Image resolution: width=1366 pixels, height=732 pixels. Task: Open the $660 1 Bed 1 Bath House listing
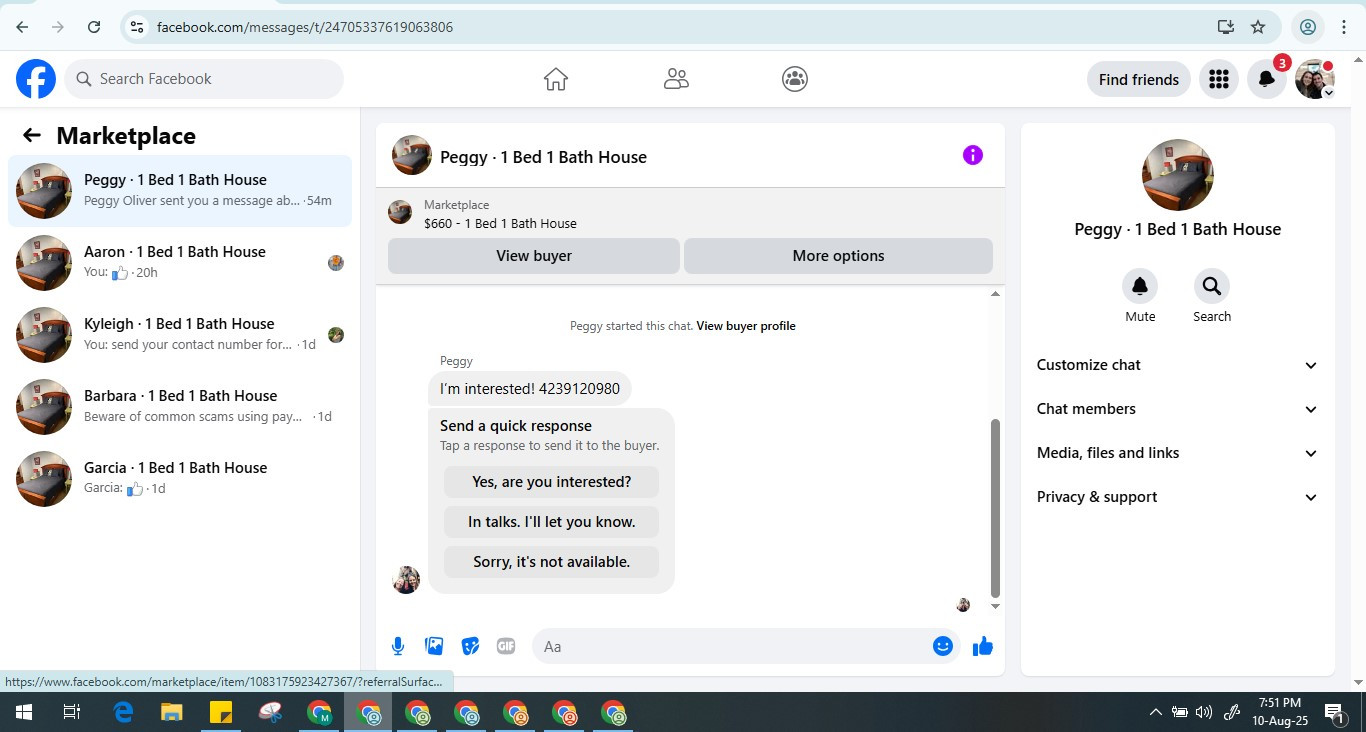point(500,223)
